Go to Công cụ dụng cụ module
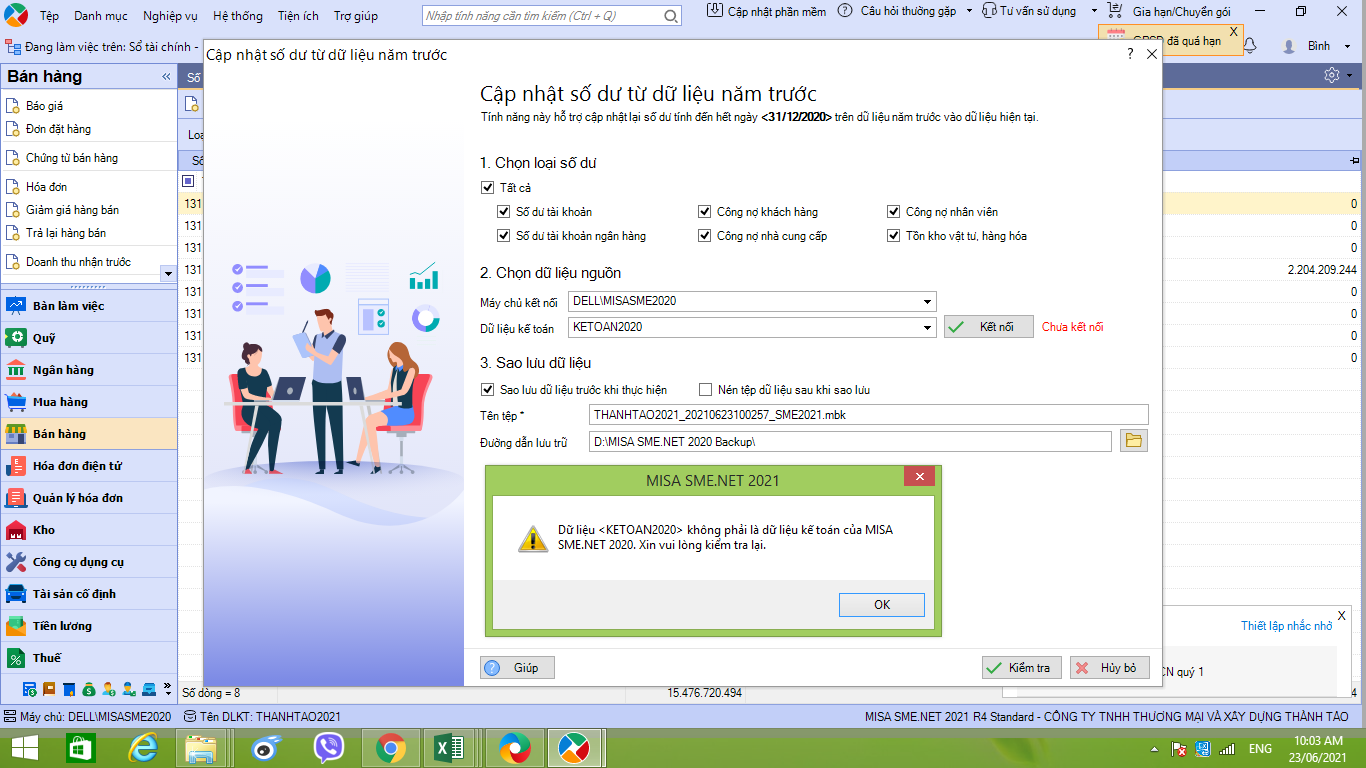The width and height of the screenshot is (1366, 768). coord(89,562)
